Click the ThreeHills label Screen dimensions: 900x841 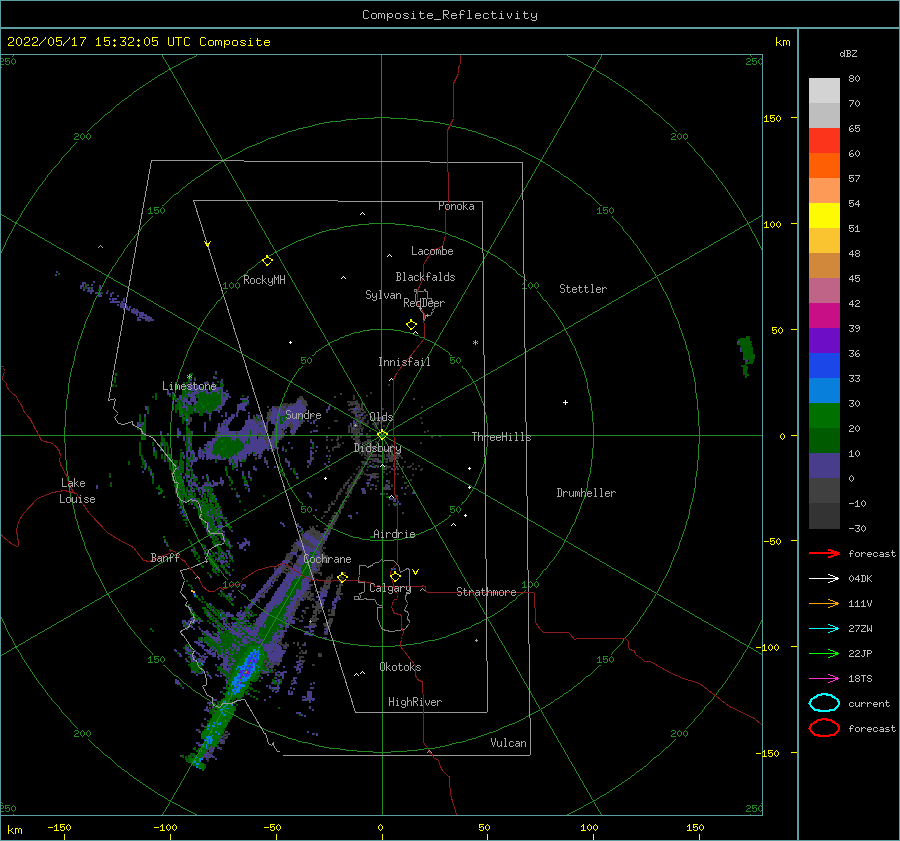[x=501, y=437]
